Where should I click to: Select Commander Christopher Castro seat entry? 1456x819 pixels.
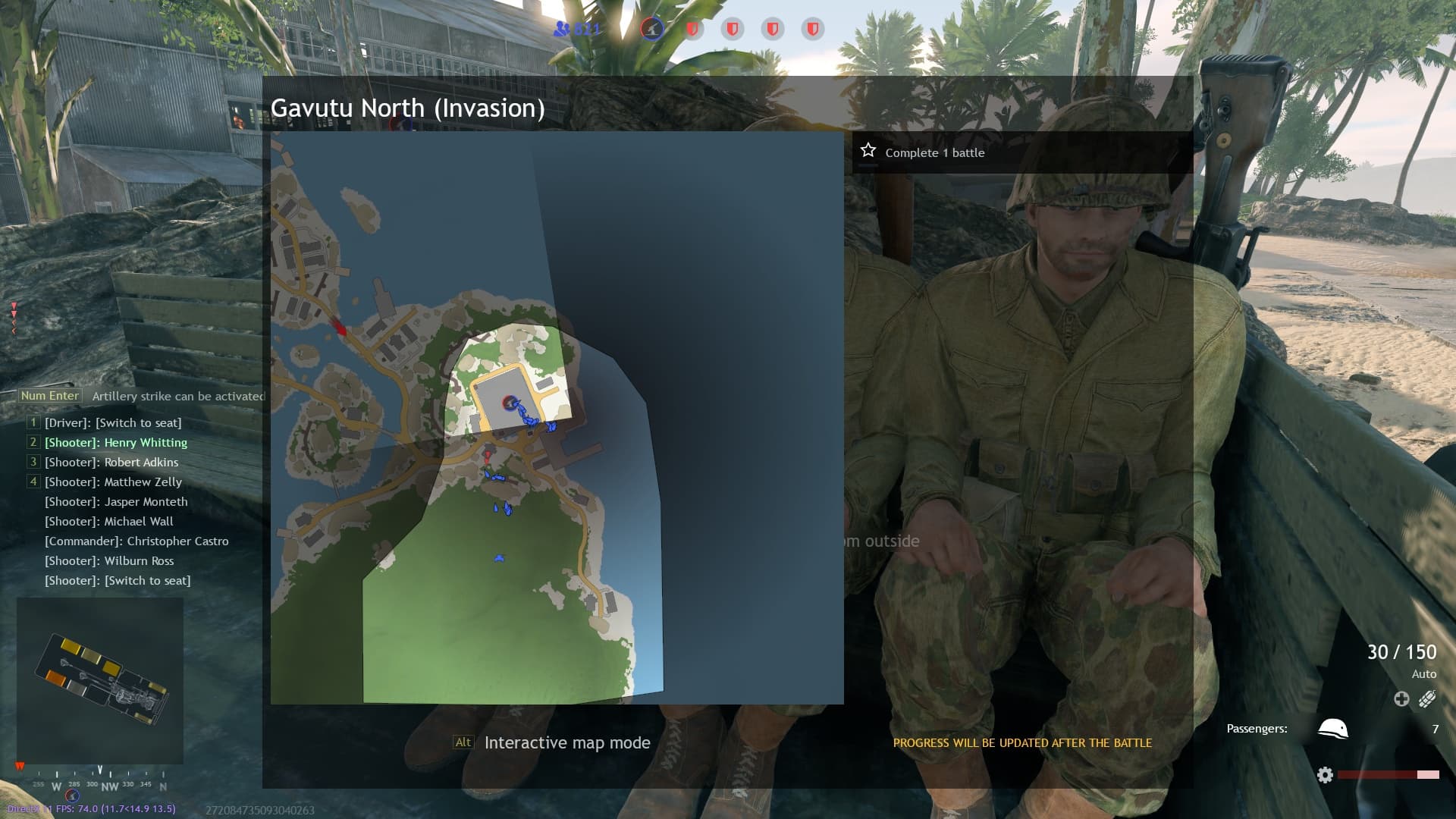136,541
